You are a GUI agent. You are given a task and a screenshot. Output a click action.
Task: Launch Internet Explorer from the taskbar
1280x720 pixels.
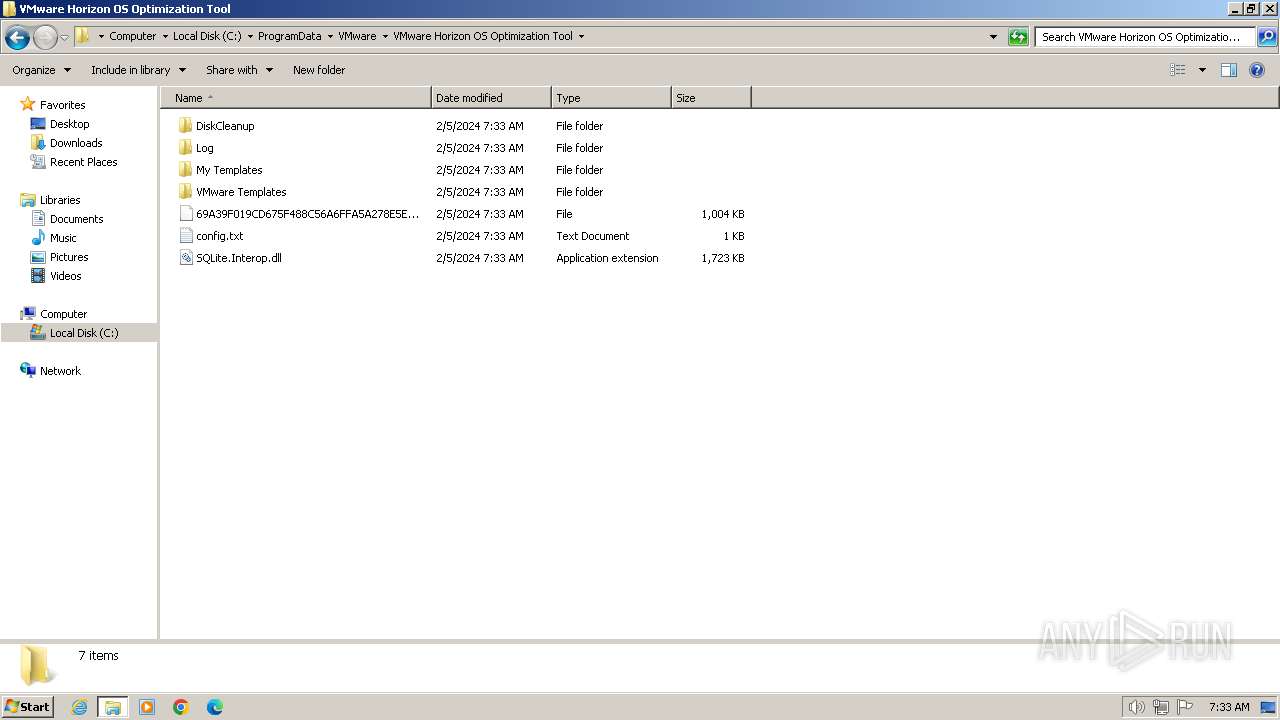pos(79,707)
